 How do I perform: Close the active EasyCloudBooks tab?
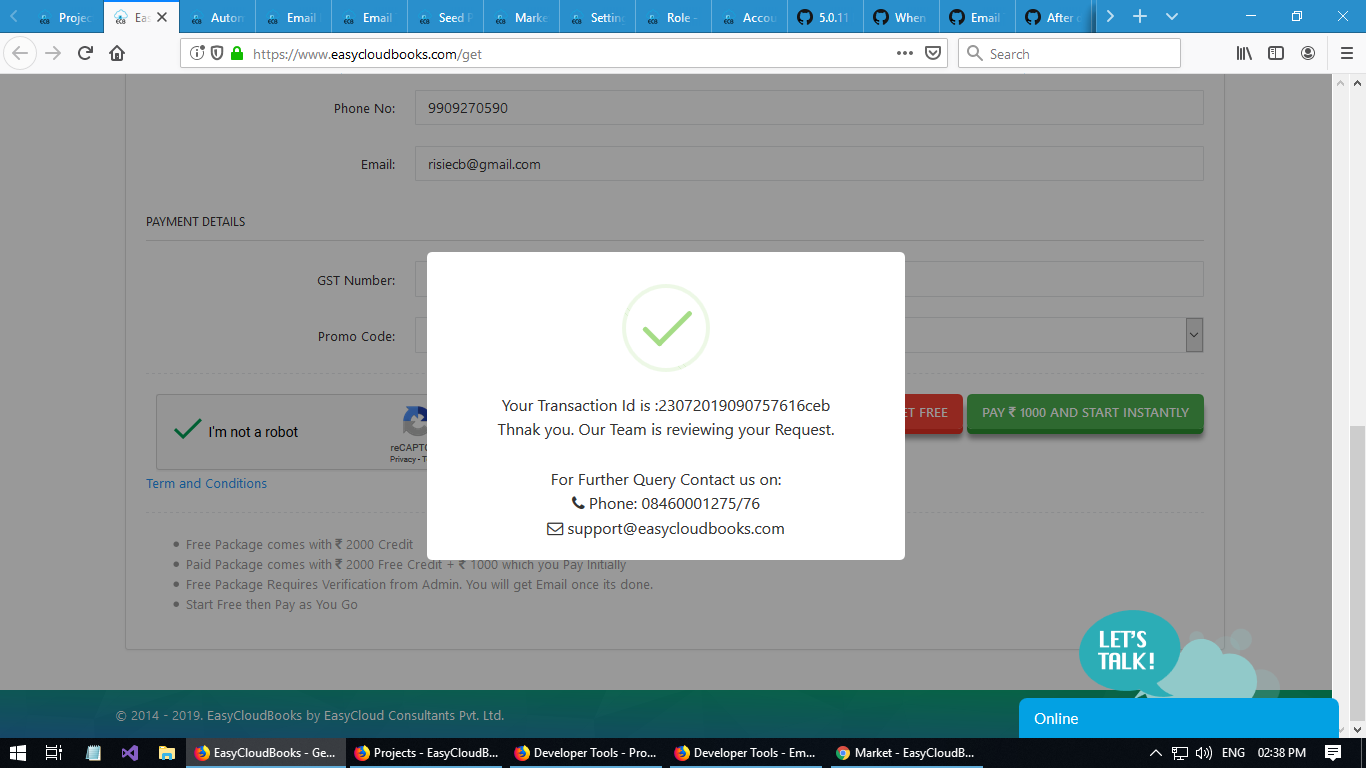click(162, 17)
